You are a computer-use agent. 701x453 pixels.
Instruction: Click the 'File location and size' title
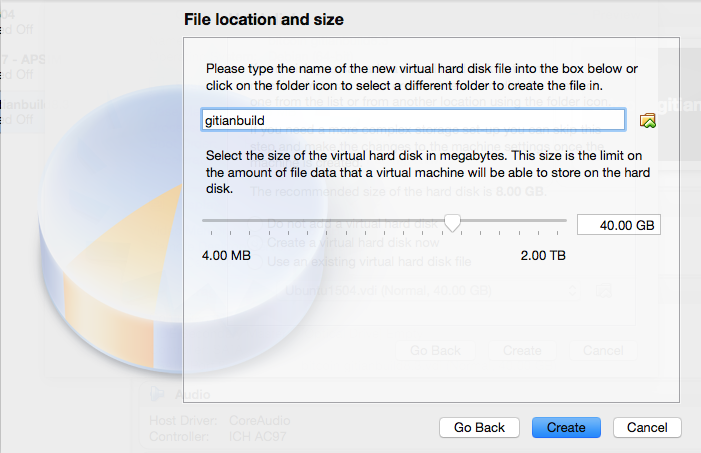click(x=264, y=20)
